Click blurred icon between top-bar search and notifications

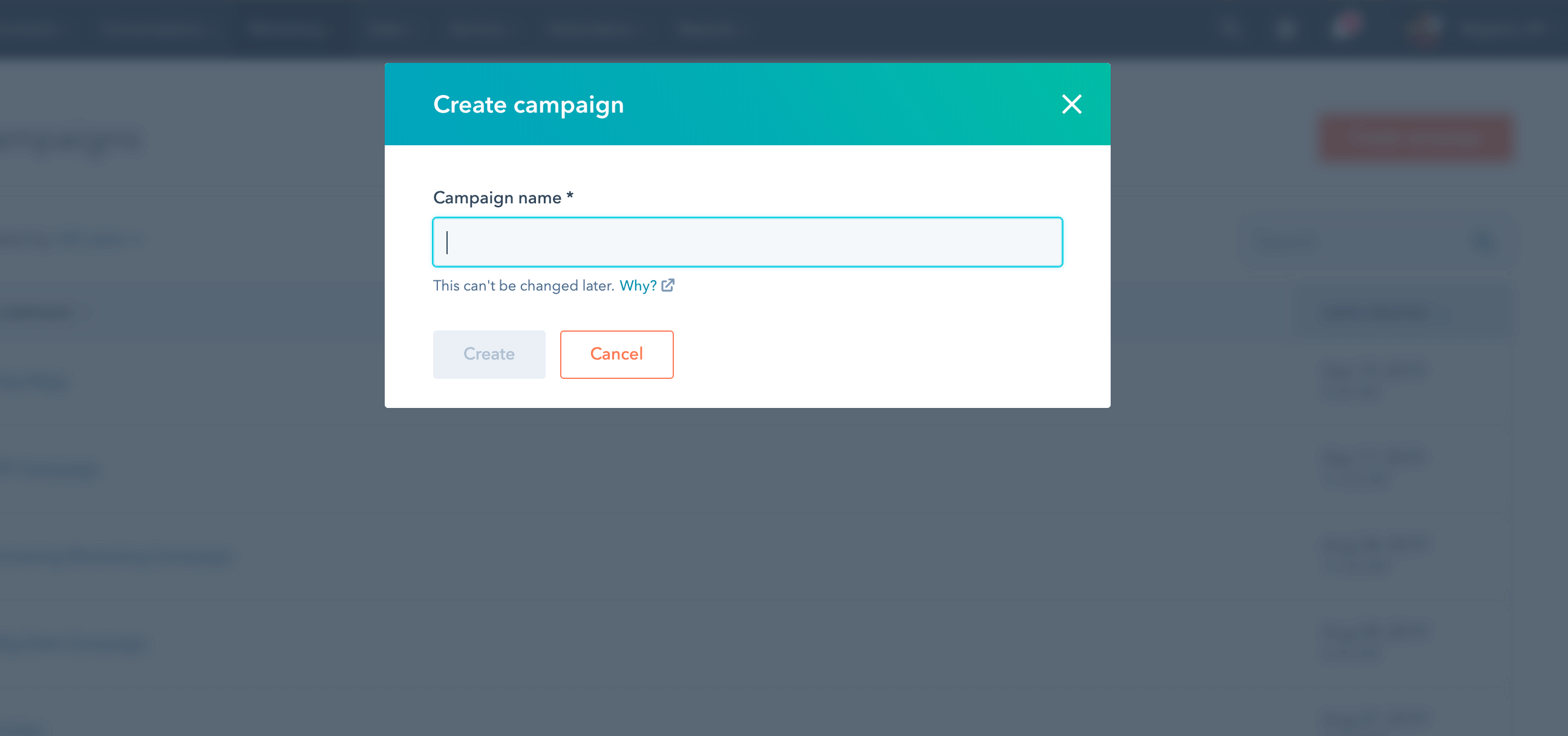point(1285,28)
